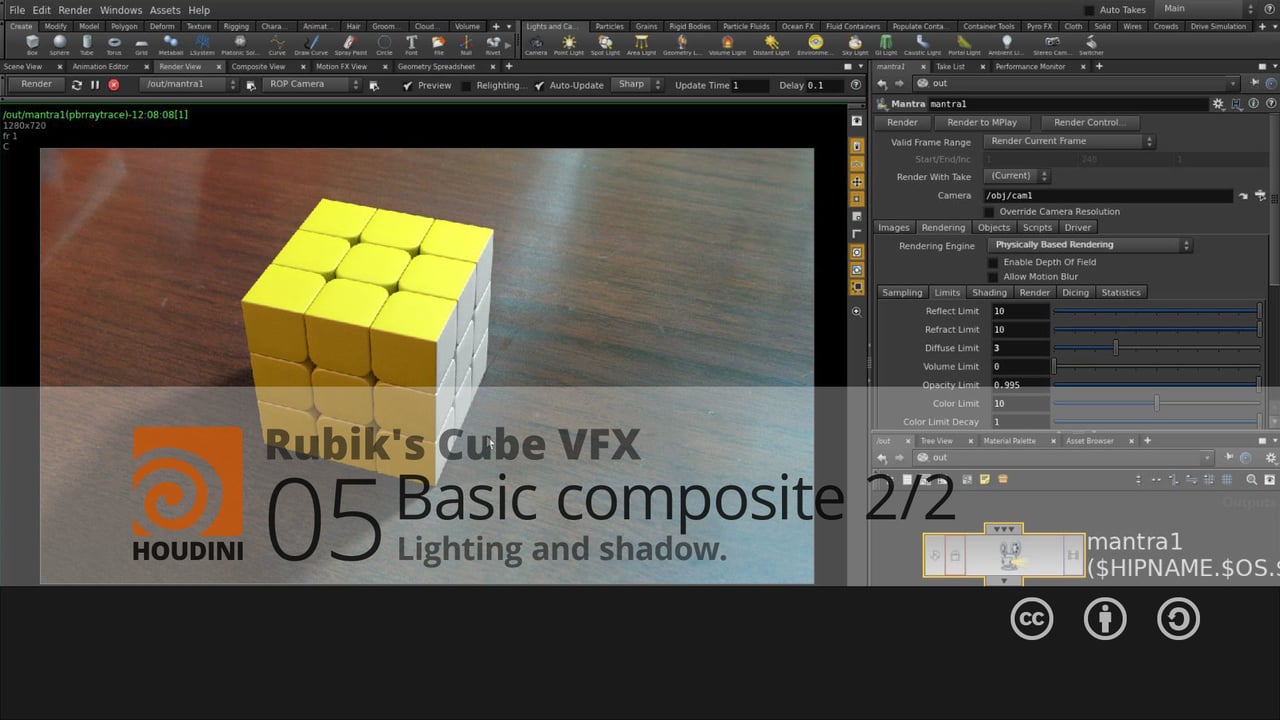Viewport: 1280px width, 720px height.
Task: Open the Distant Light shelf tool
Action: pos(769,44)
